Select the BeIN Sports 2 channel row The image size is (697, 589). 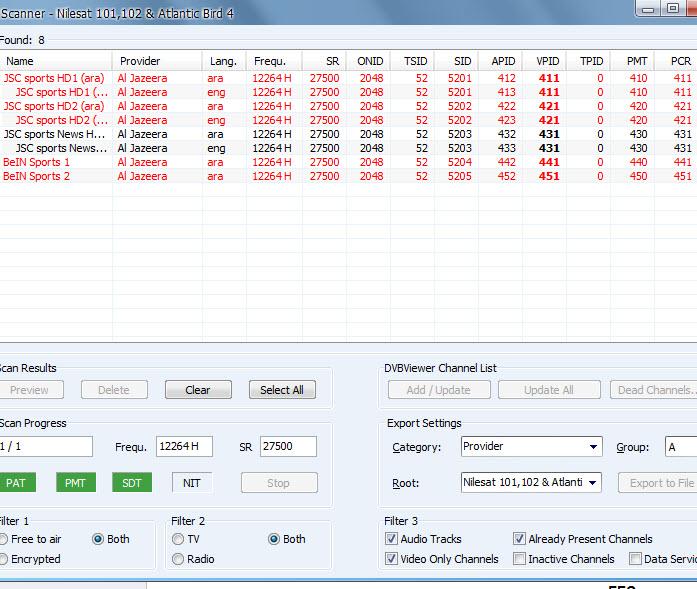[348, 176]
